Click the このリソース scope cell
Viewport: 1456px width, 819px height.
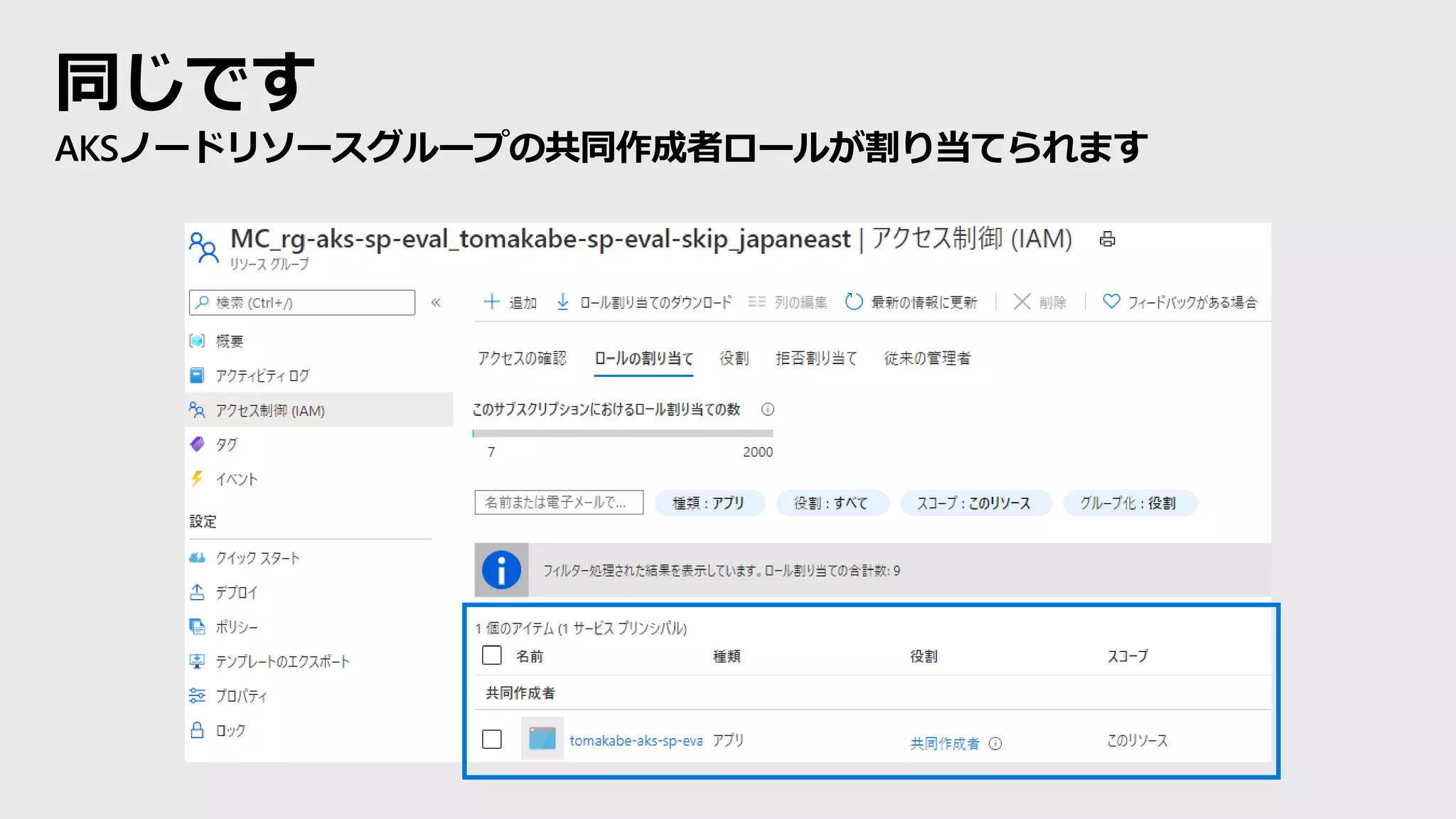[1137, 741]
